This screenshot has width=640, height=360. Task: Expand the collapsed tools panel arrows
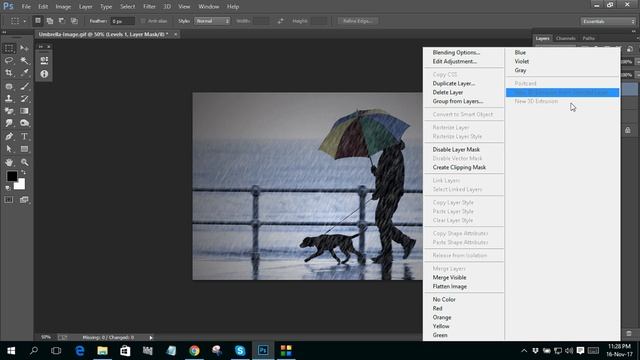tap(4, 32)
